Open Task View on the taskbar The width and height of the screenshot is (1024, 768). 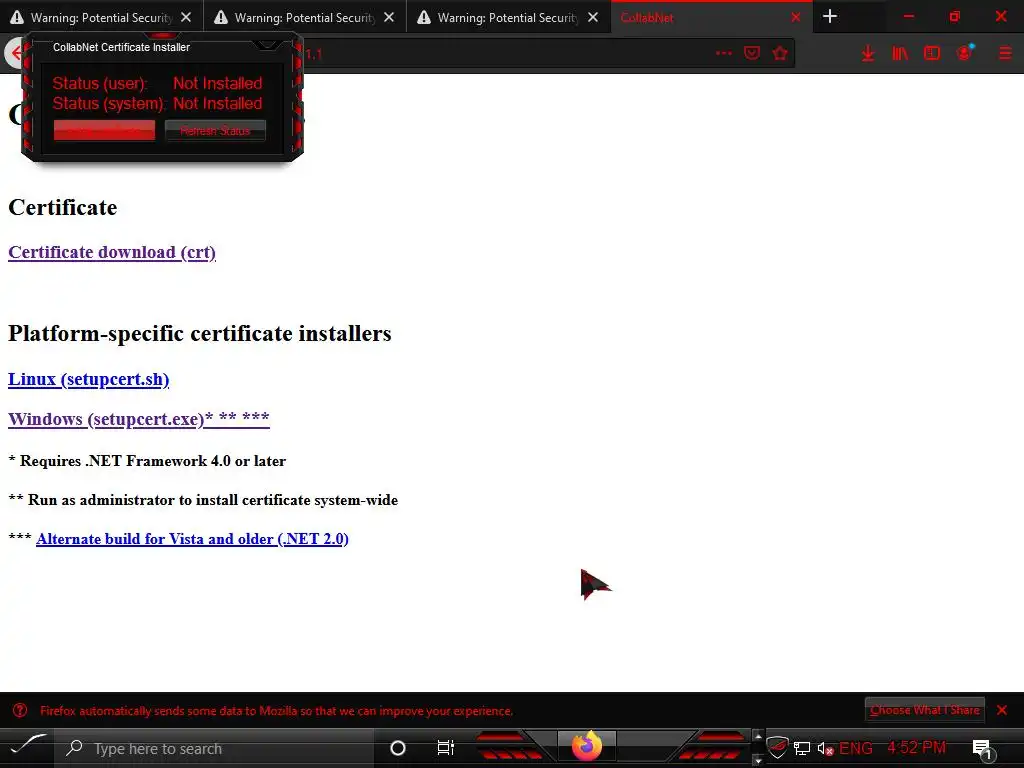coord(445,748)
